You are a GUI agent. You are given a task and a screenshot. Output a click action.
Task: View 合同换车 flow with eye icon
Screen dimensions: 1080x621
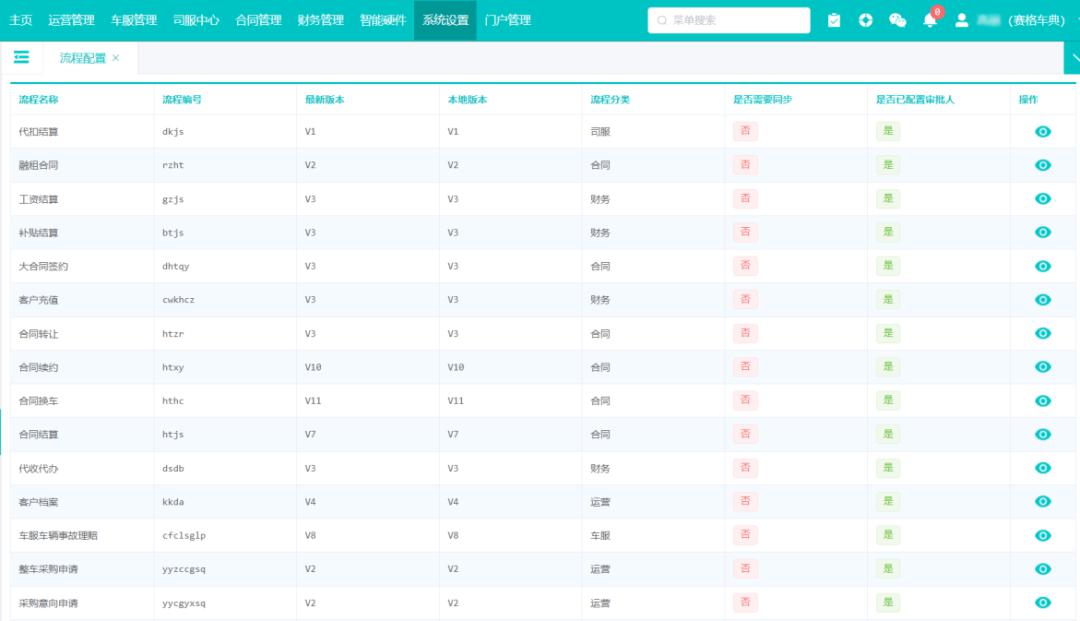tap(1043, 401)
